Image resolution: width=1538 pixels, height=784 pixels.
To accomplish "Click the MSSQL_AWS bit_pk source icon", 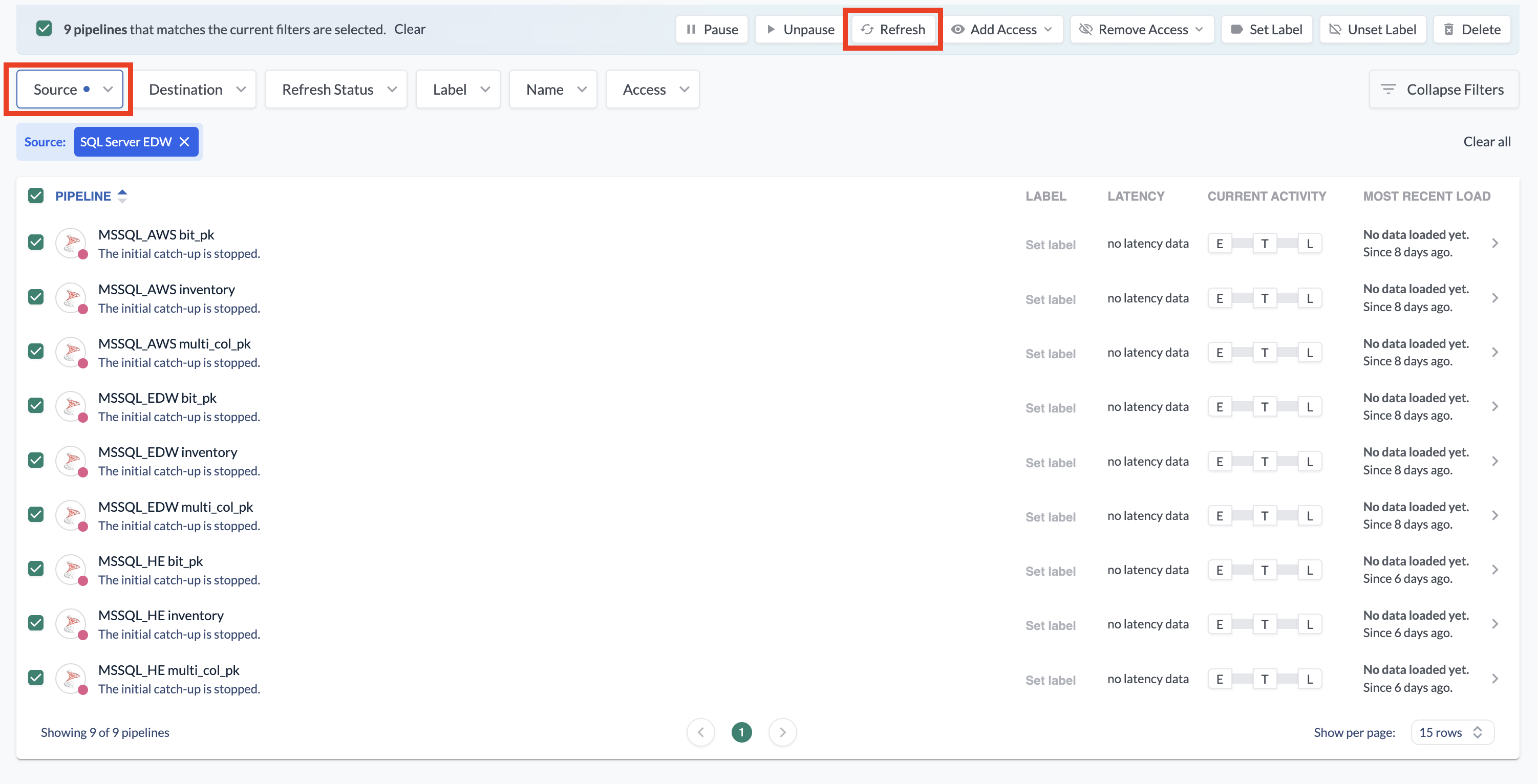I will [72, 243].
